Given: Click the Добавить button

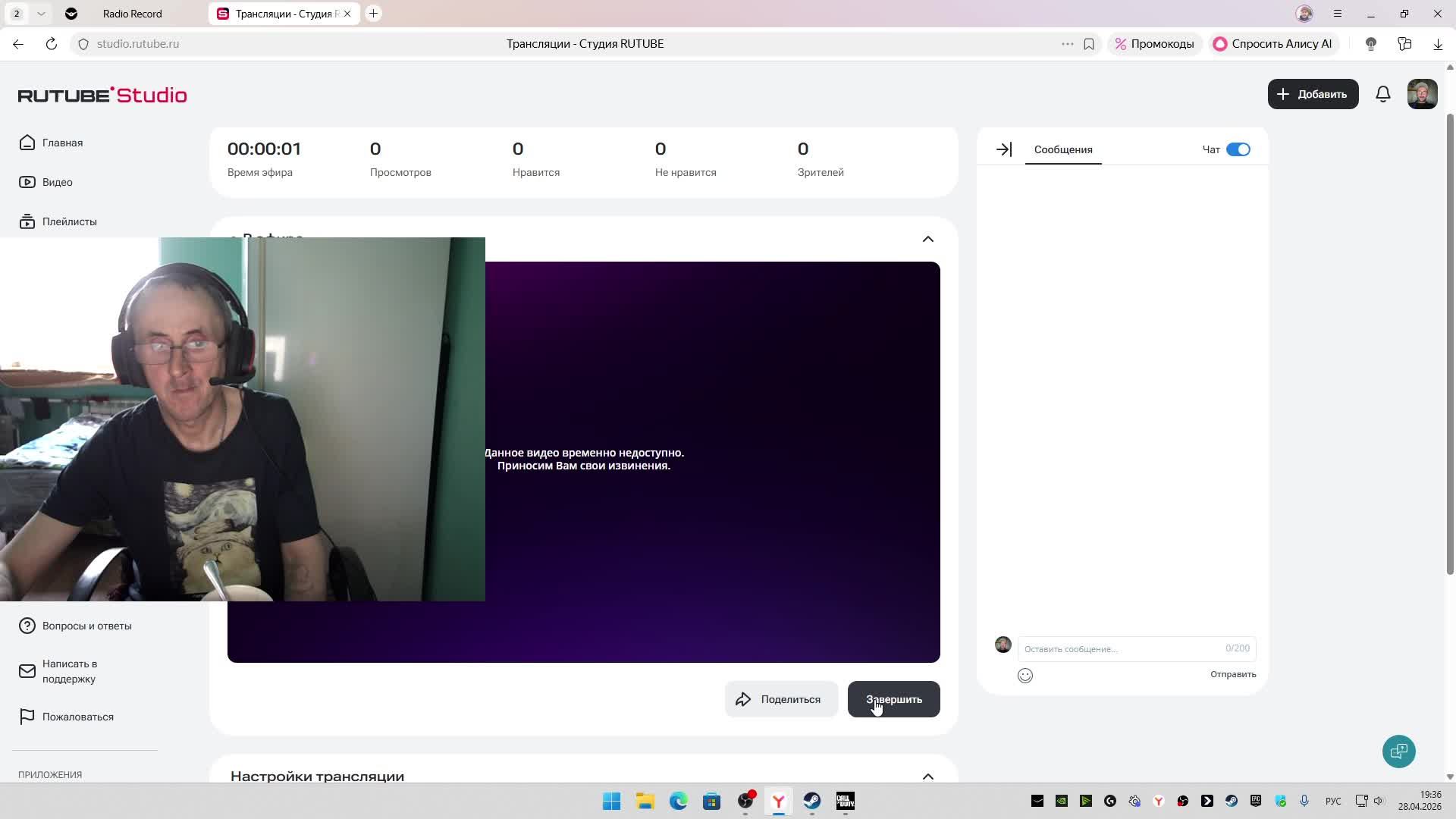Looking at the screenshot, I should click(x=1312, y=94).
